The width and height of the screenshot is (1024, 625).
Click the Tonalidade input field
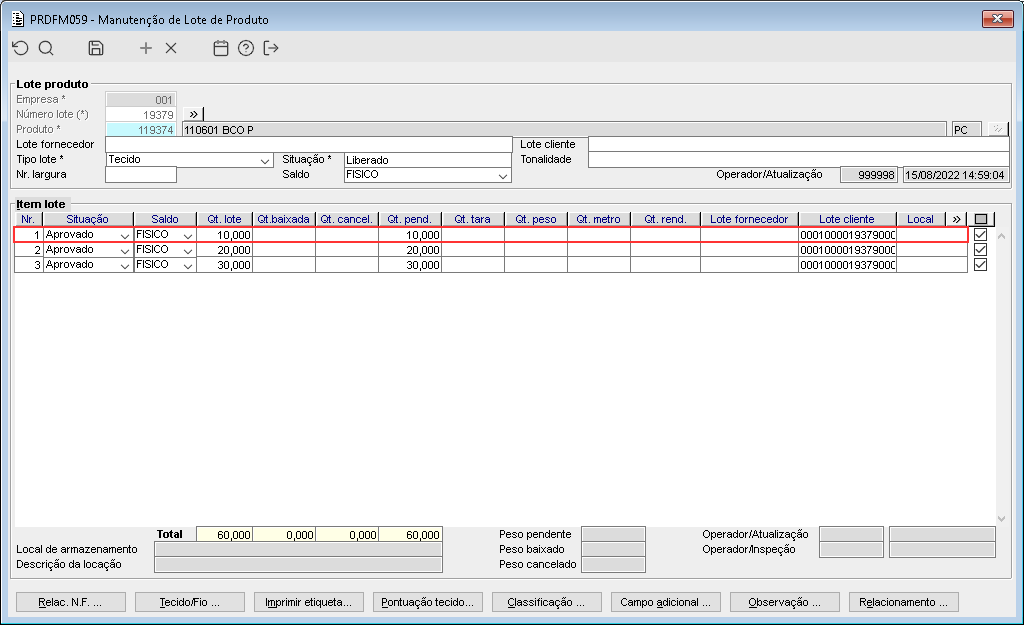pyautogui.click(x=799, y=159)
